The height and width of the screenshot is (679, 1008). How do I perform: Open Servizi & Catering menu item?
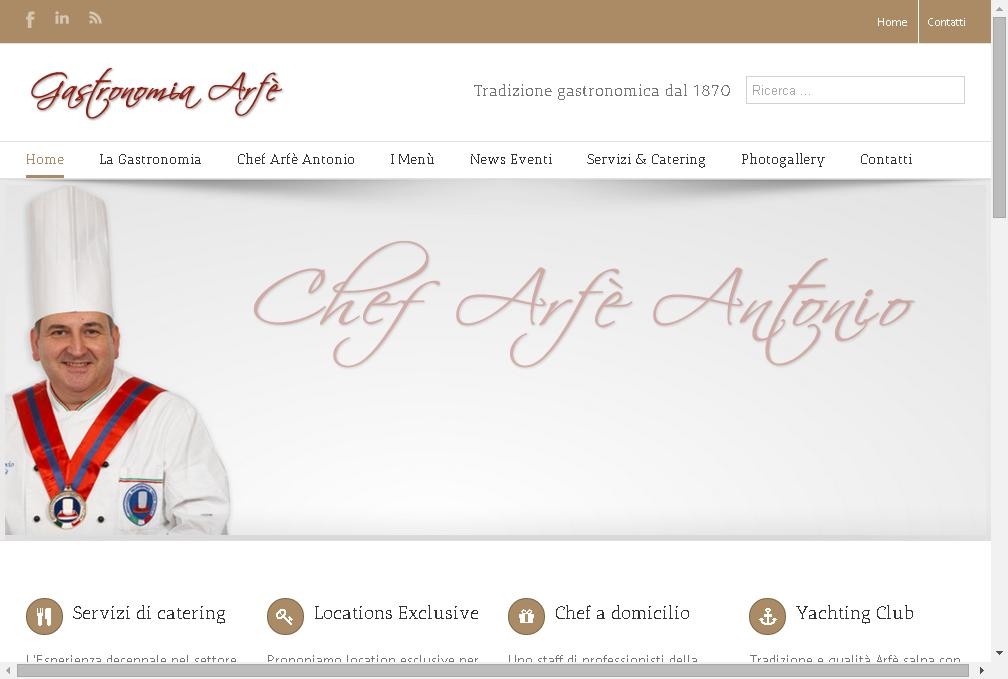coord(646,159)
